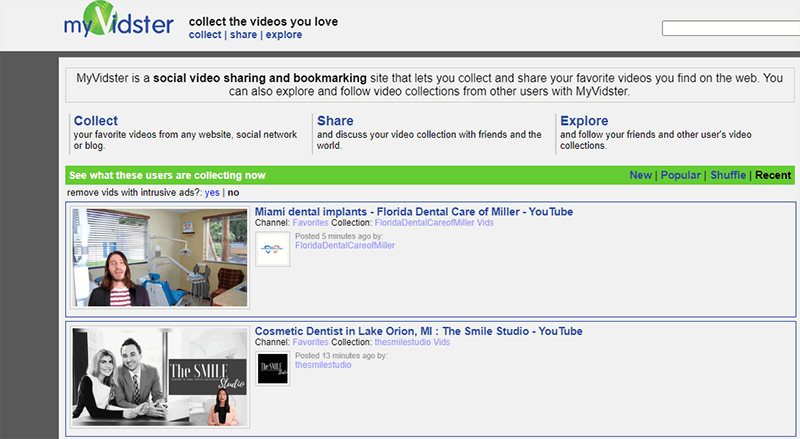800x439 pixels.
Task: Open the share link in header
Action: (243, 35)
